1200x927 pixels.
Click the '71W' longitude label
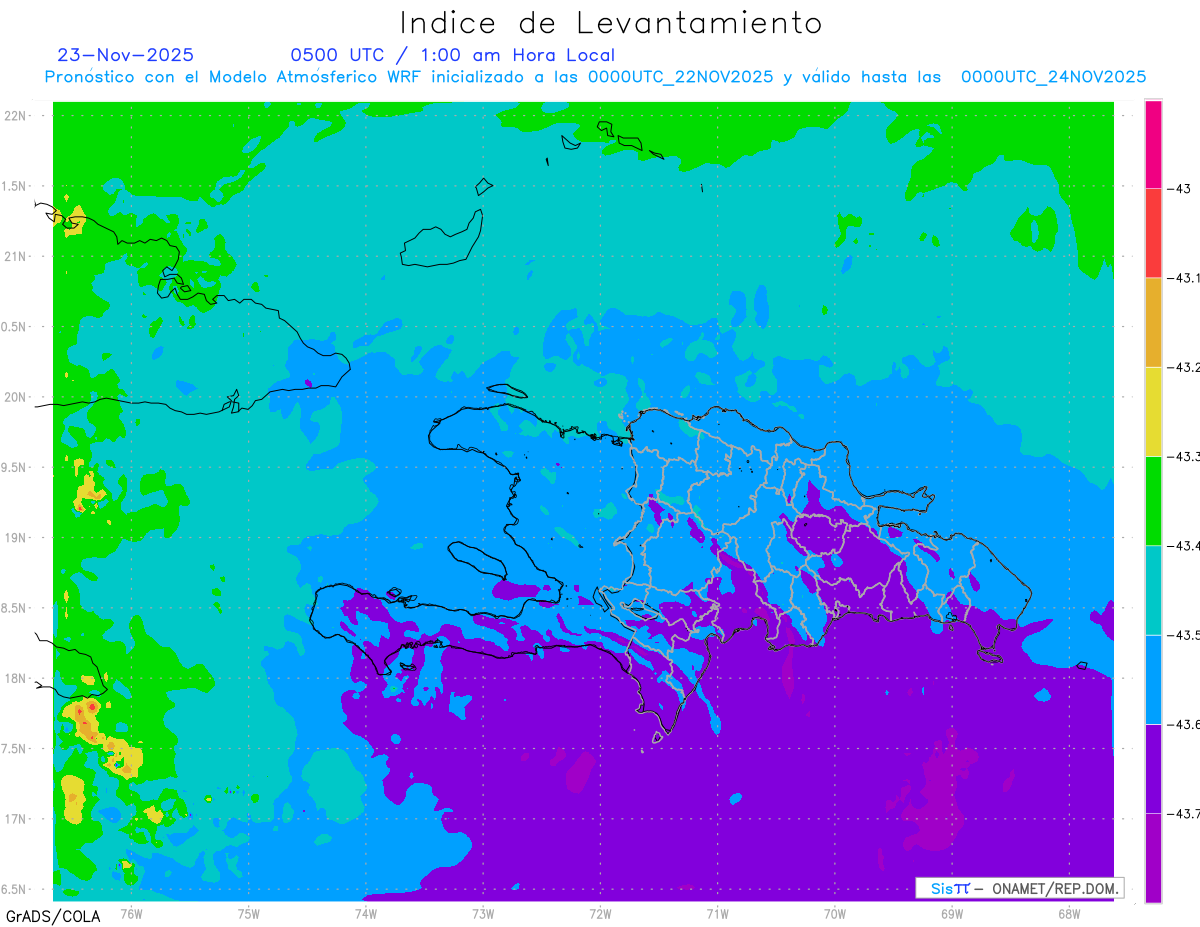pyautogui.click(x=717, y=913)
